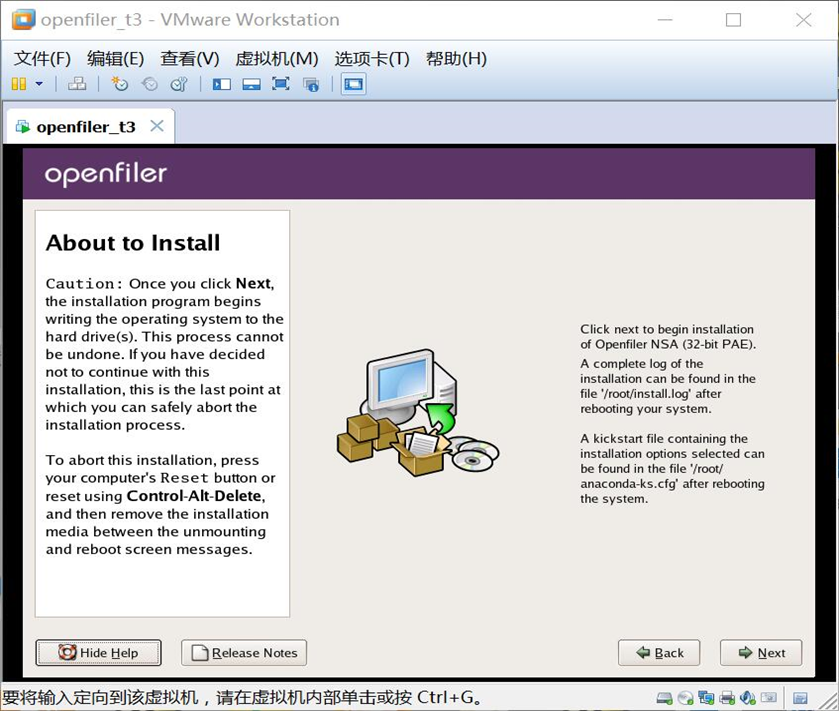The width and height of the screenshot is (839, 711).
Task: Click the printer status icon
Action: coord(727,698)
